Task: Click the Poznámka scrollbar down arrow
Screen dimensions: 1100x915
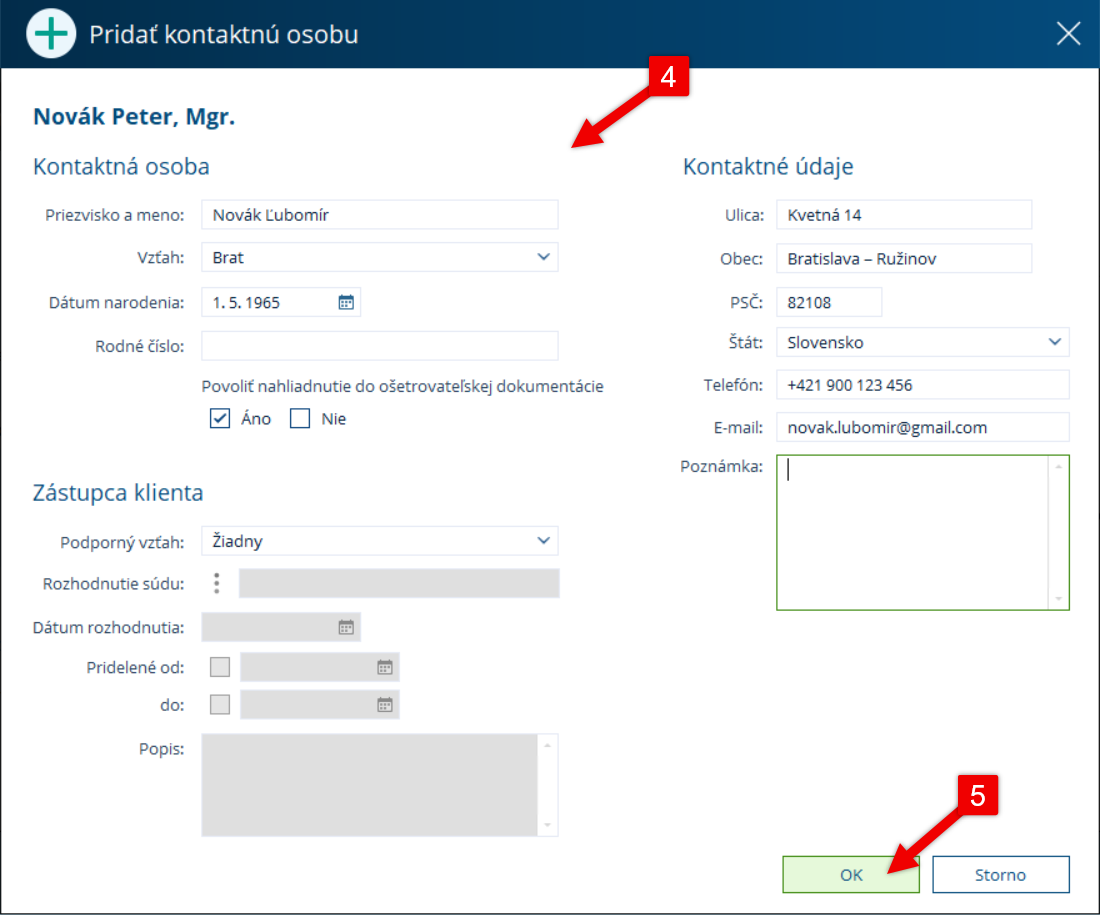Action: click(x=1059, y=599)
